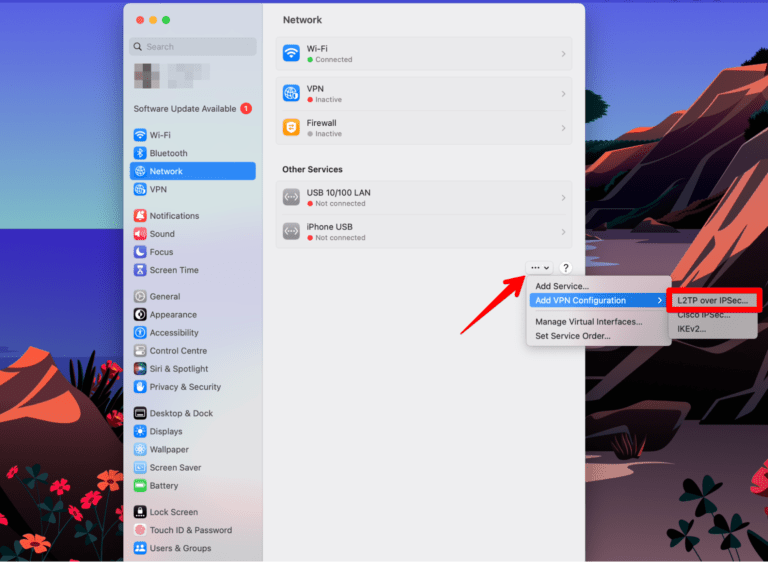Click the Firewall icon in Network list
Screen dimensions: 768x562
tap(291, 128)
